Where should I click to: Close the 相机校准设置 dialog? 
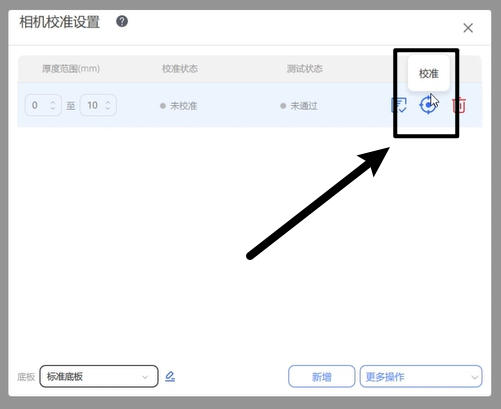468,28
